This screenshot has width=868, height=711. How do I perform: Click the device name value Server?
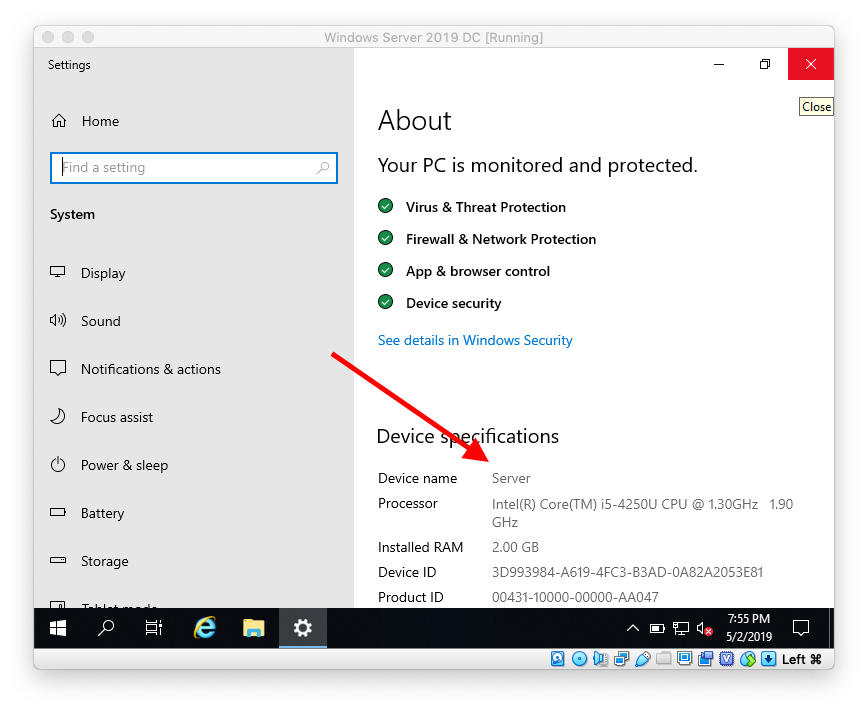coord(511,478)
